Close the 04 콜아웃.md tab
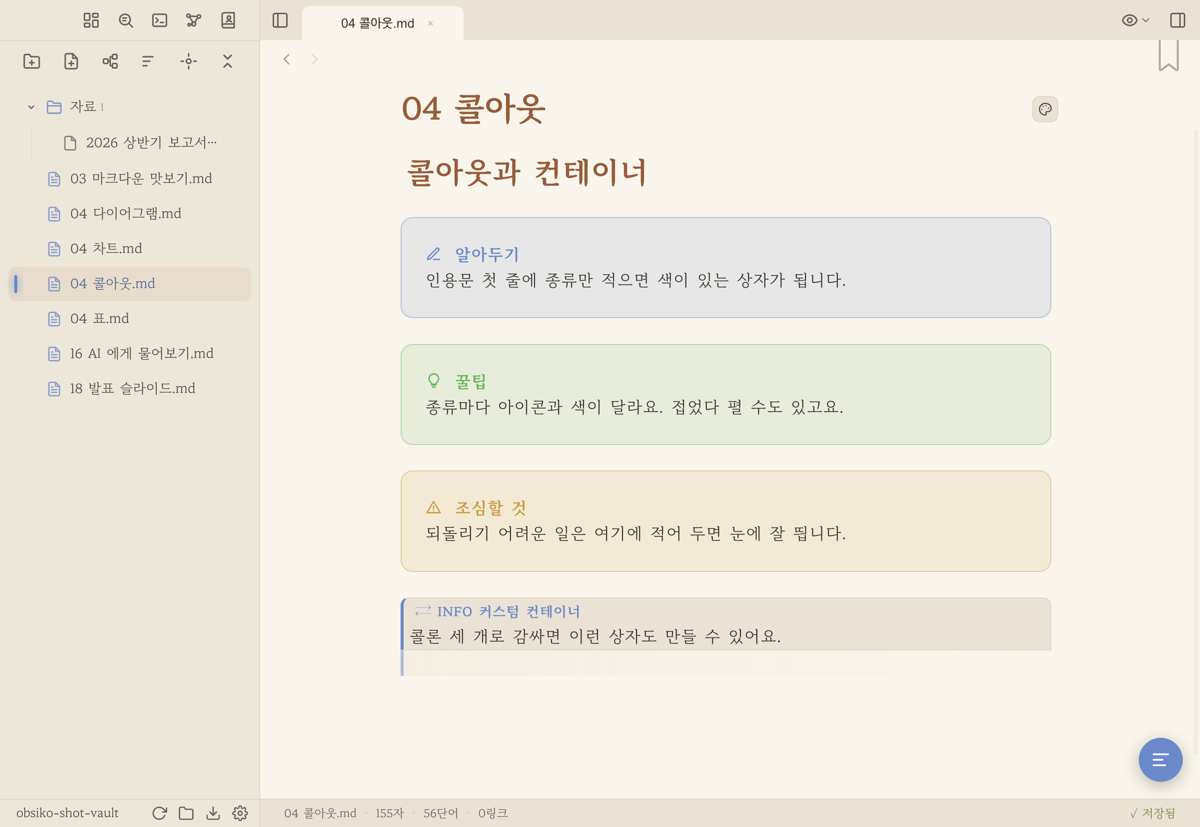This screenshot has width=1200, height=827. 431,23
